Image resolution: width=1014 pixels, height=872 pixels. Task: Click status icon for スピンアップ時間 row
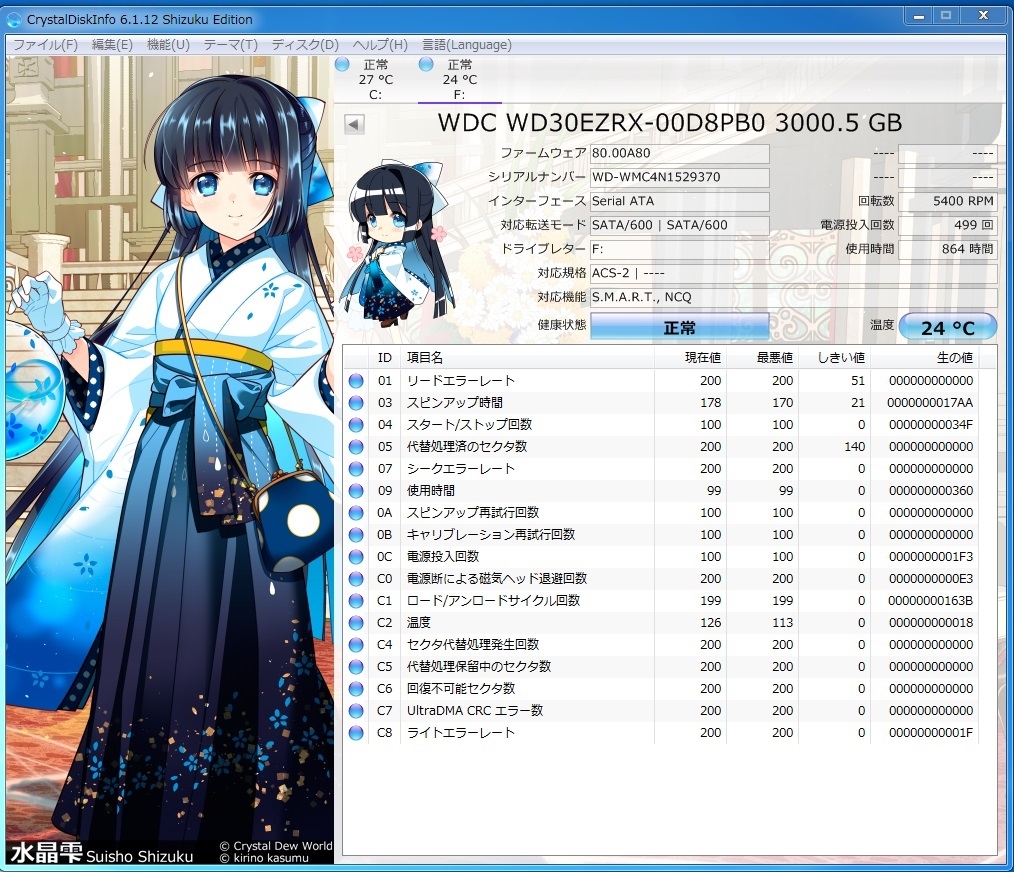[356, 403]
